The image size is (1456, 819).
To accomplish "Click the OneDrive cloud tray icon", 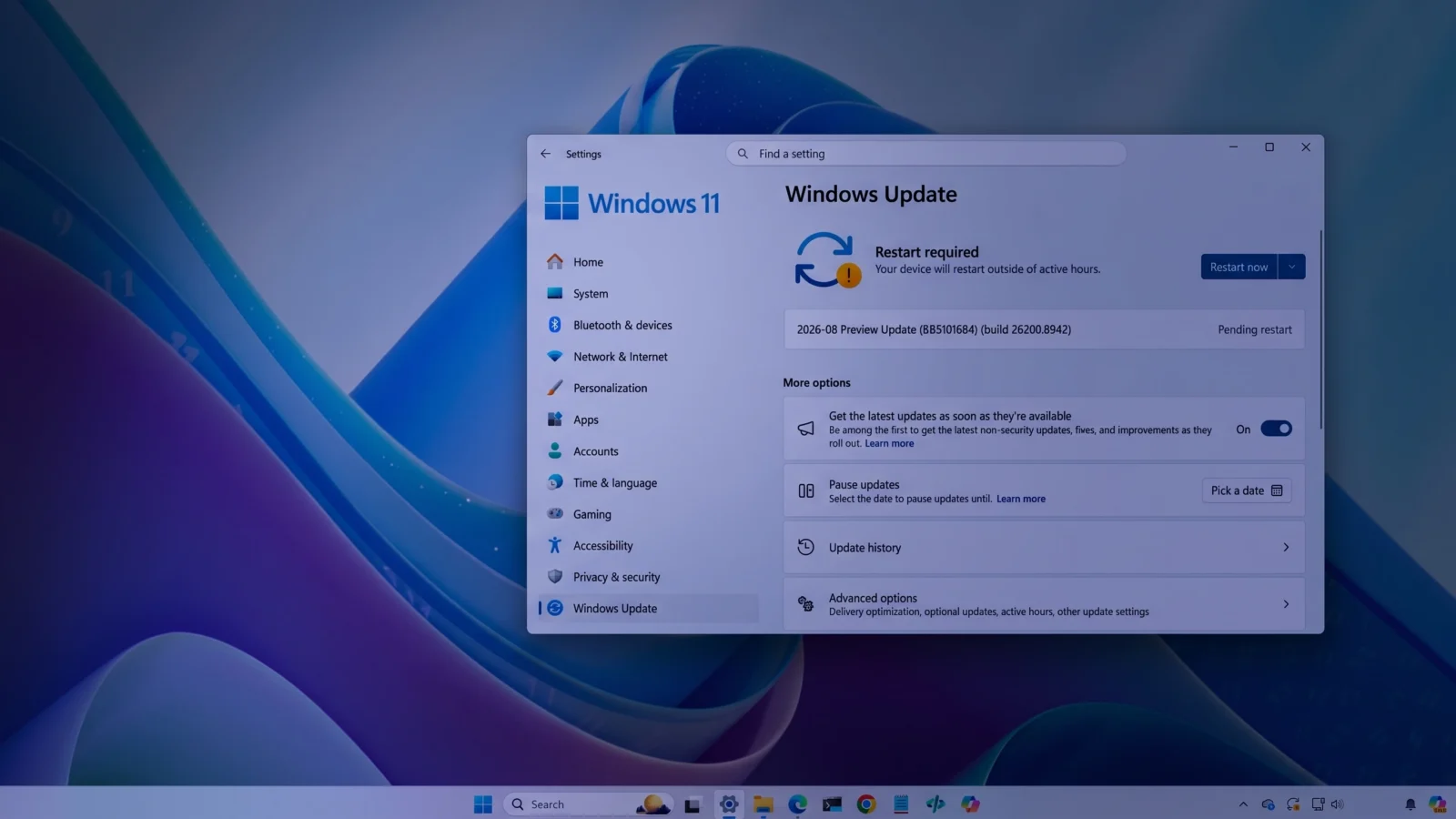I will pyautogui.click(x=1269, y=804).
